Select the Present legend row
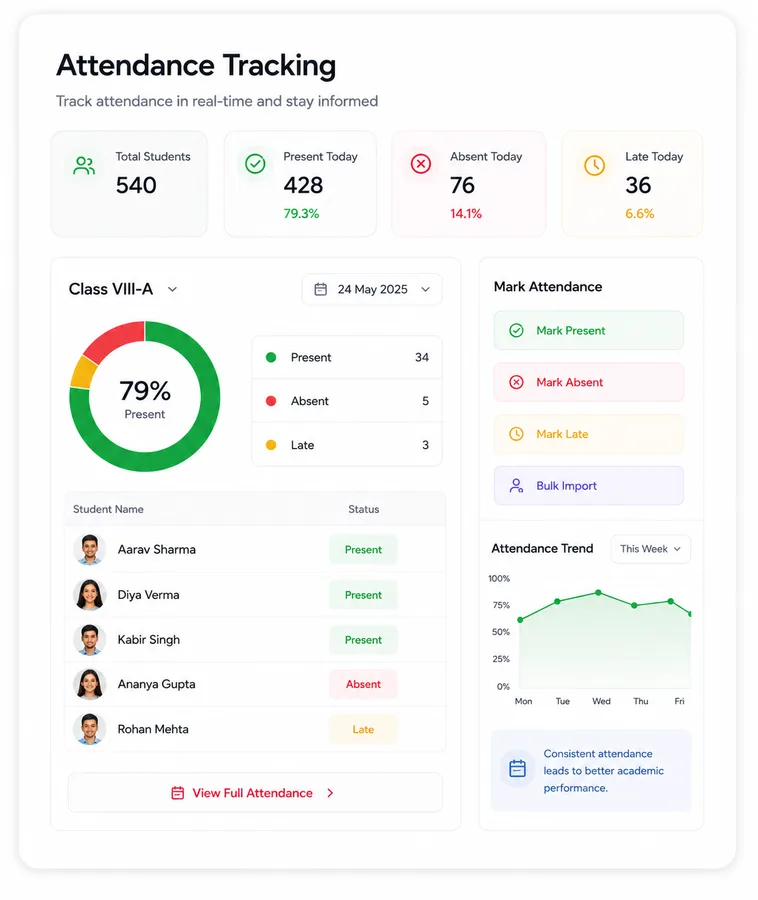758x900 pixels. click(x=347, y=357)
